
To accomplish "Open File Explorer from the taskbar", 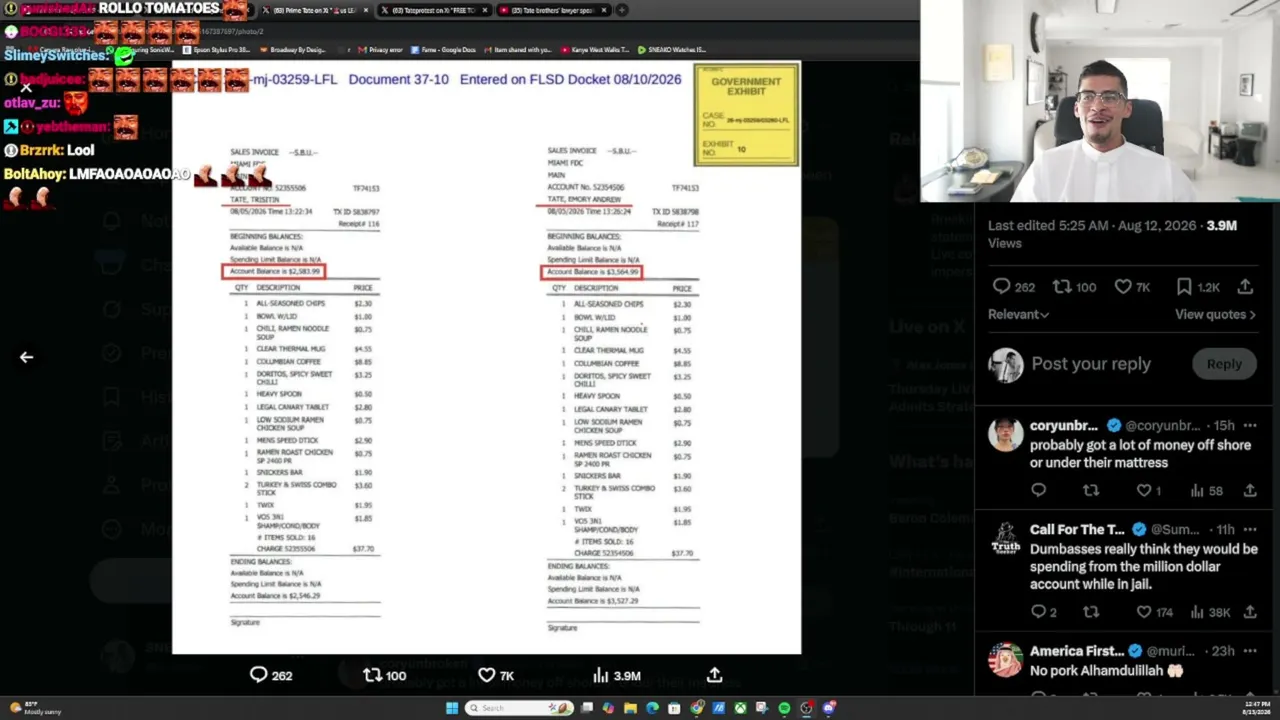I will 630,708.
